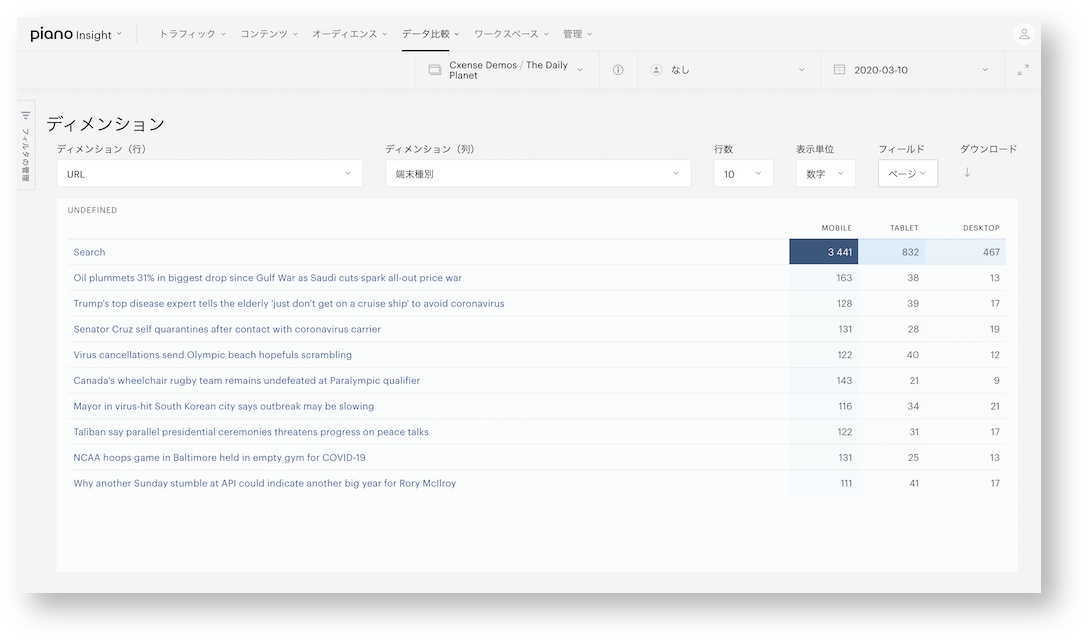Click tablet value 41 for Rory McIlroy row
This screenshot has height=641, width=1089.
click(x=914, y=483)
